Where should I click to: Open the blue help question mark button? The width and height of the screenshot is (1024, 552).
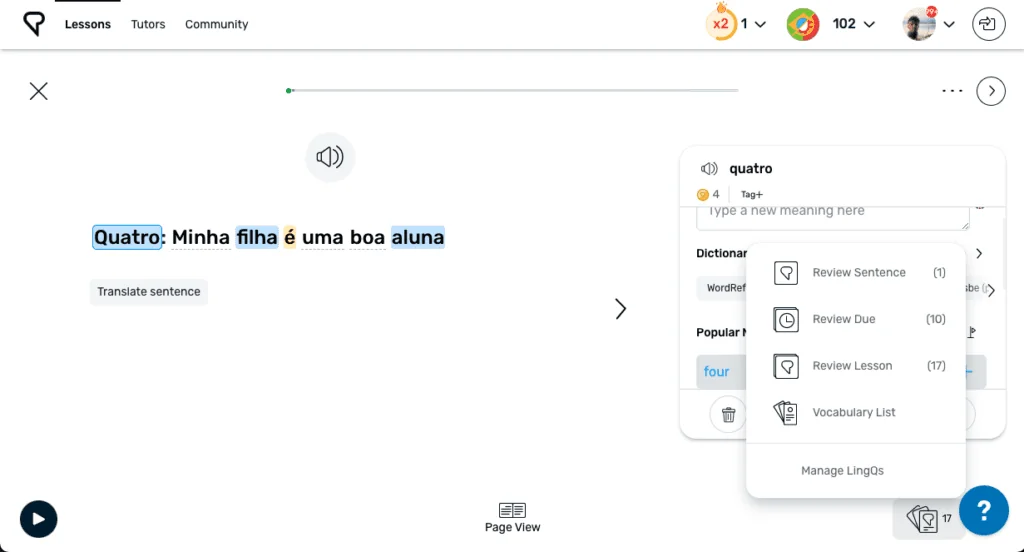pyautogui.click(x=983, y=511)
